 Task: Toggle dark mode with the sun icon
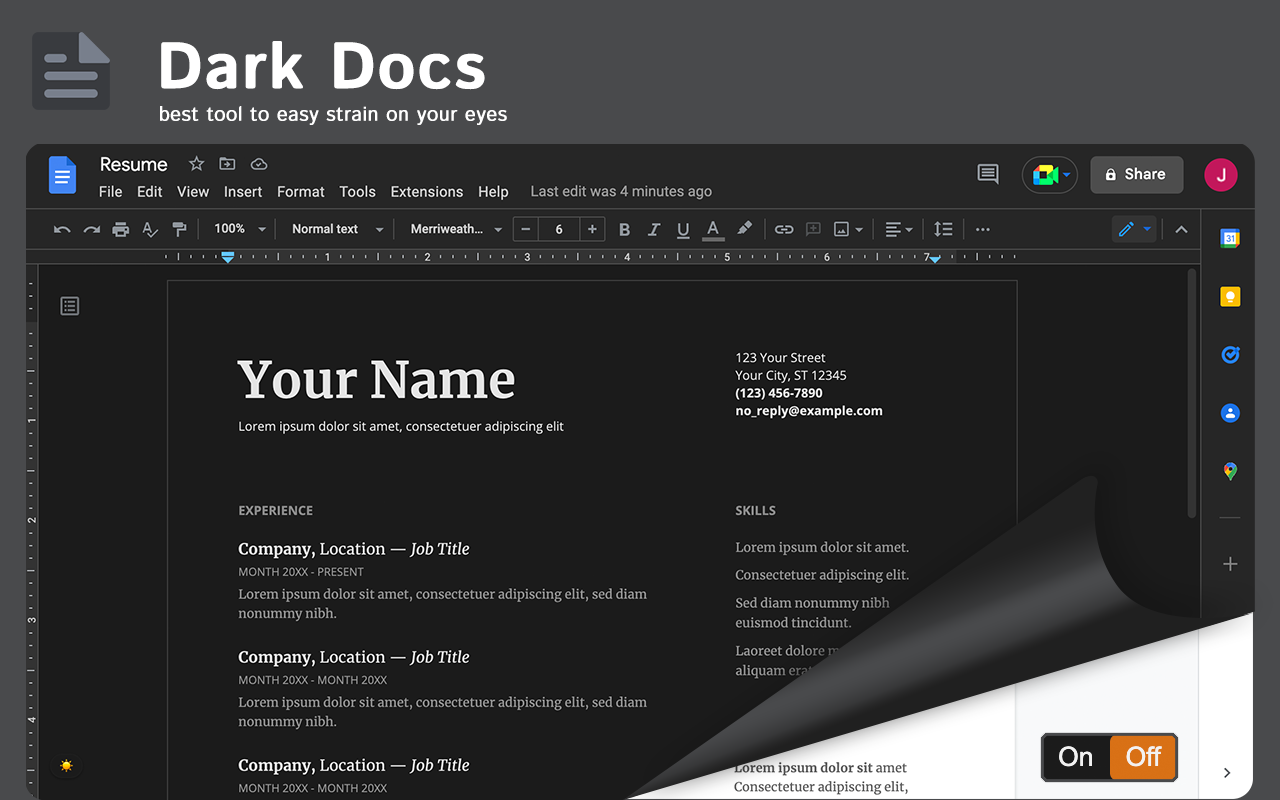click(x=66, y=766)
